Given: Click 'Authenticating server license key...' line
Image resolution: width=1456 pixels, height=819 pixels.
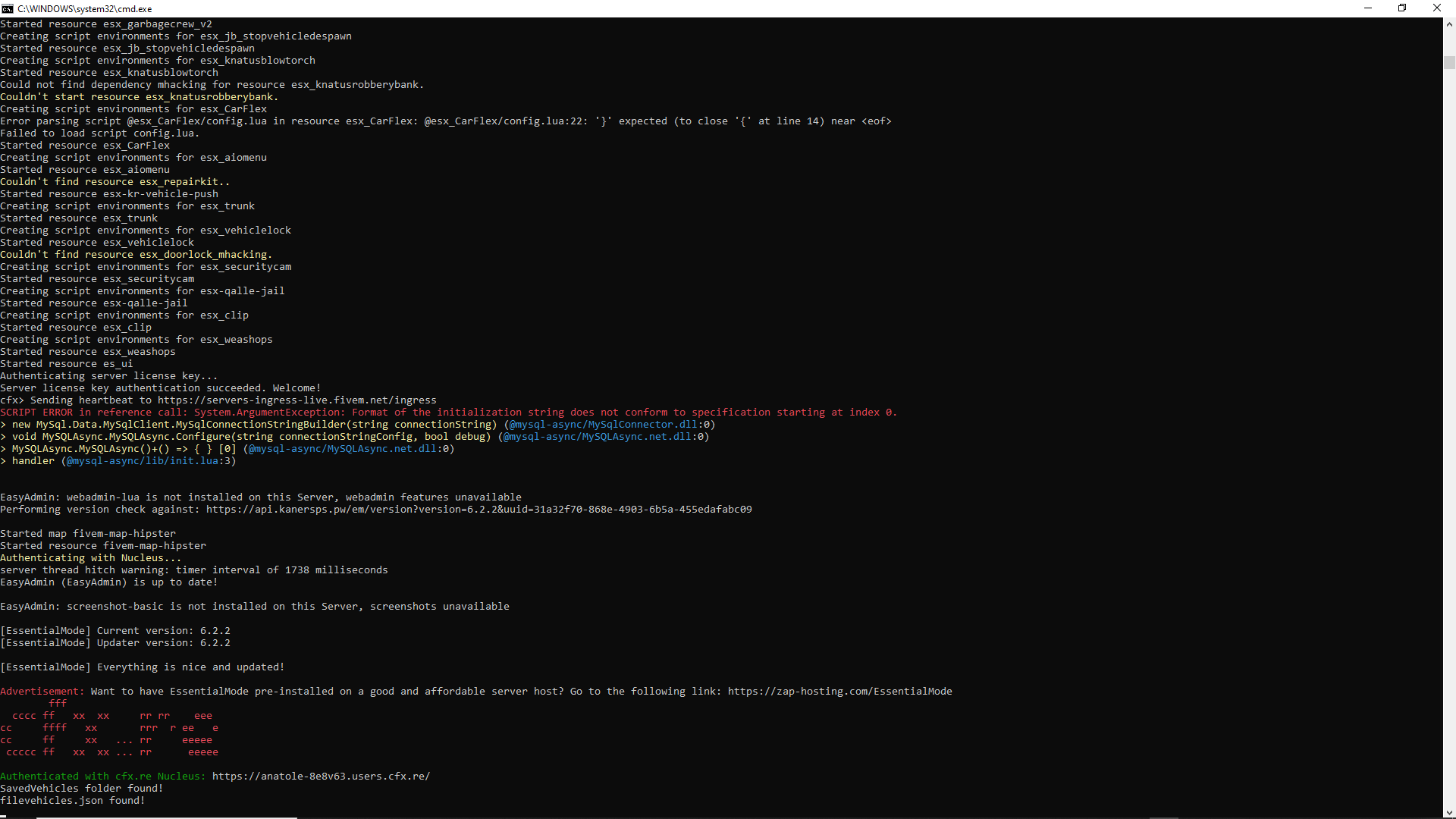Looking at the screenshot, I should tap(108, 376).
